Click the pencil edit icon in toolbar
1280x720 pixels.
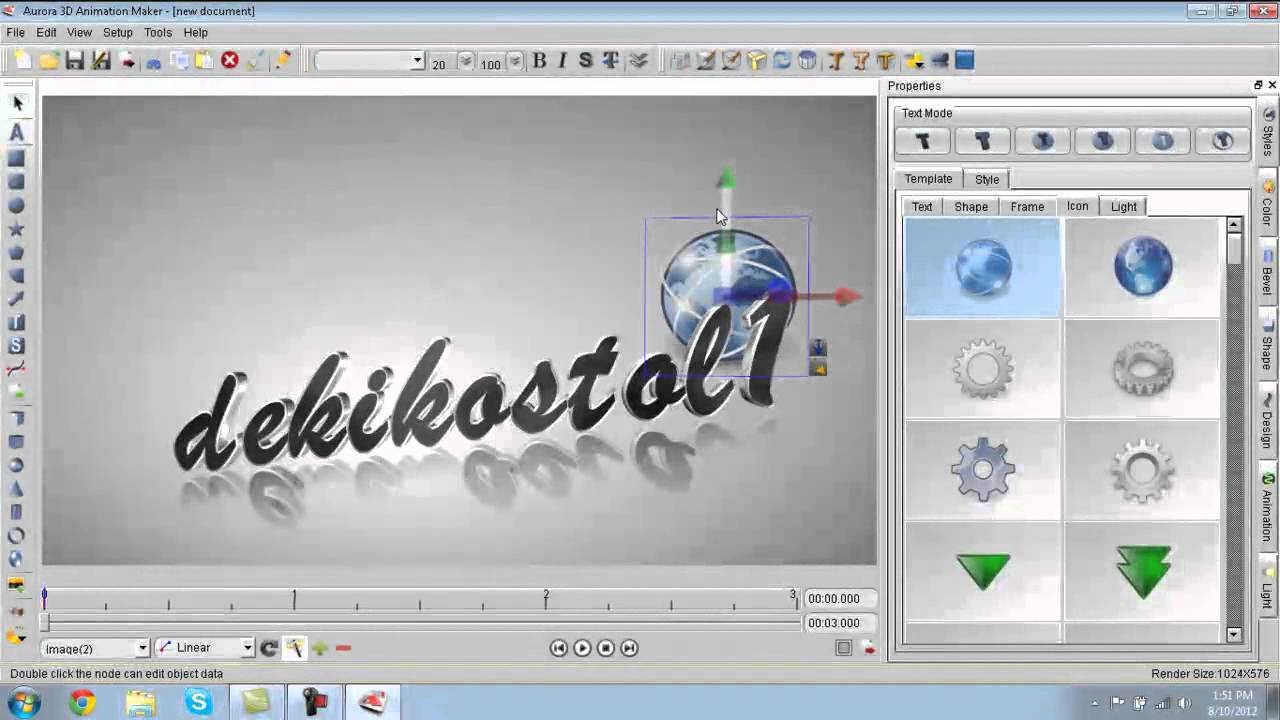pyautogui.click(x=283, y=61)
